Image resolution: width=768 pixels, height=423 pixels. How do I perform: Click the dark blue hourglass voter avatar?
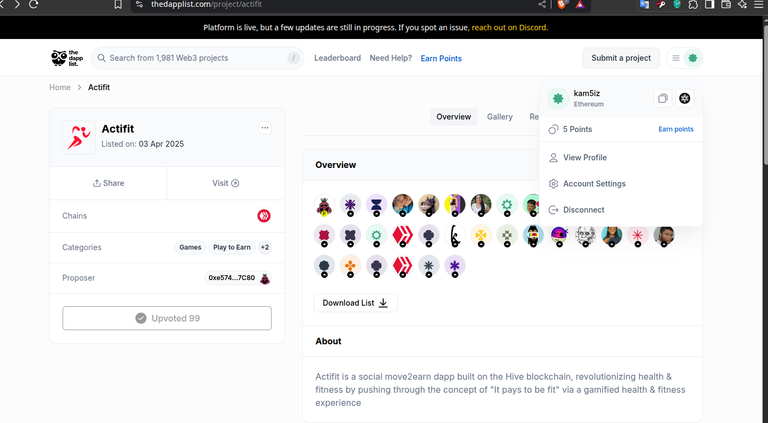(x=376, y=205)
